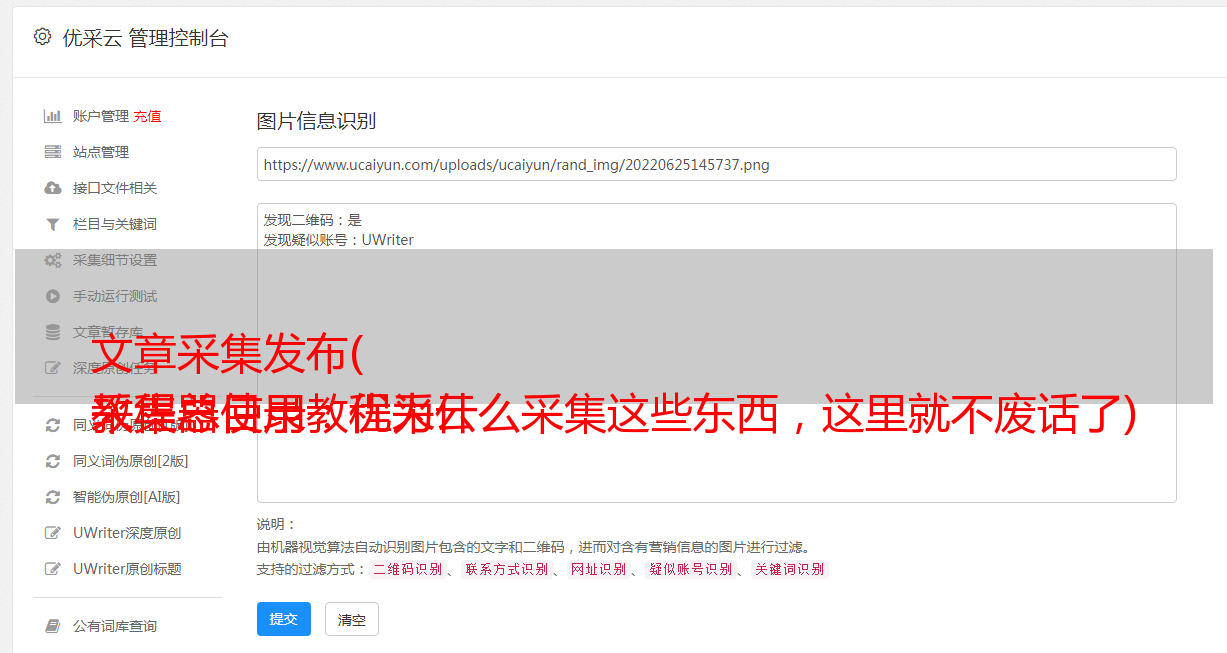
Task: Click the 说明： label
Action: click(276, 524)
